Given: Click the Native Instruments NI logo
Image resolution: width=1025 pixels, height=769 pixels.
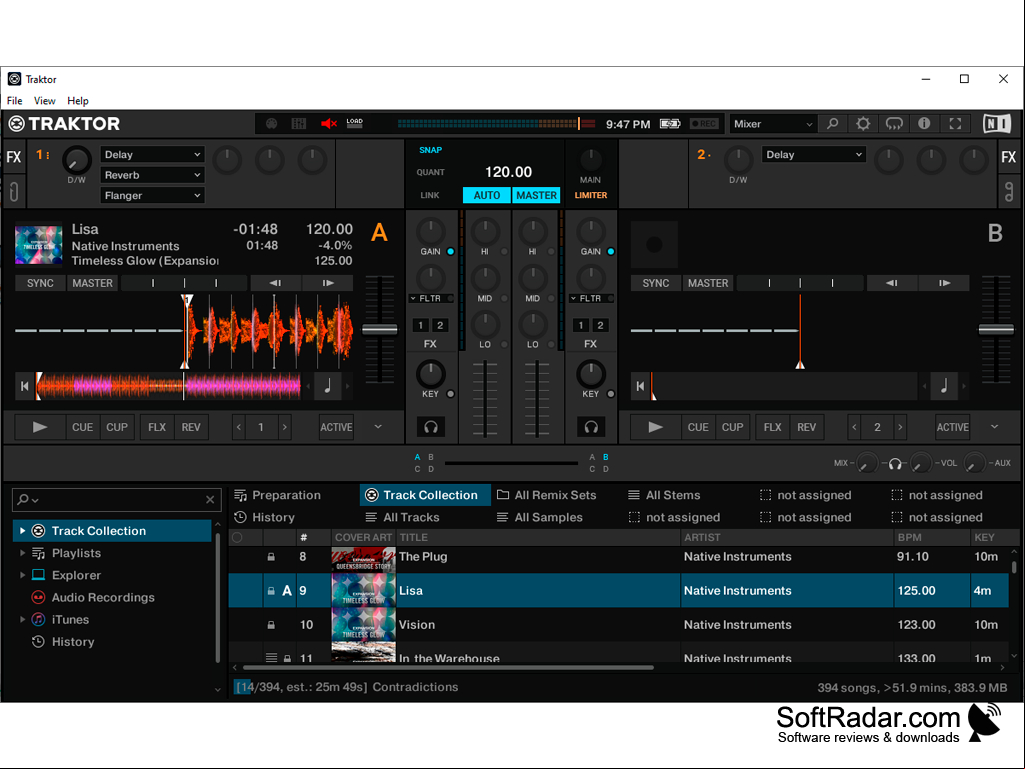Looking at the screenshot, I should click(997, 124).
